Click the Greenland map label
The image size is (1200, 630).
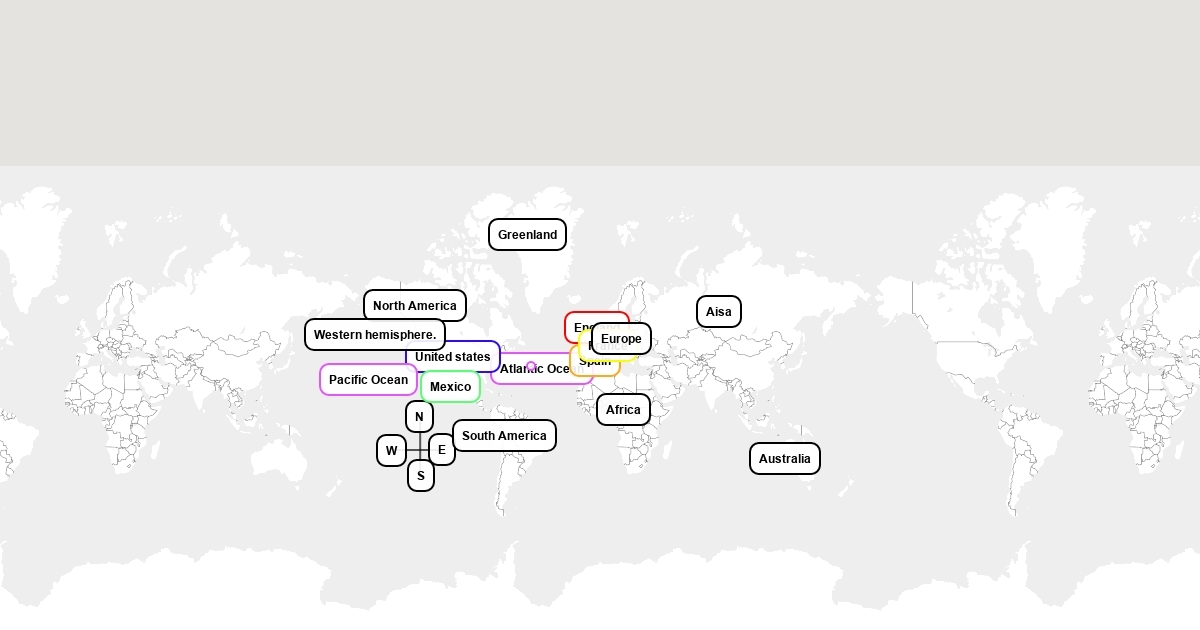(527, 235)
